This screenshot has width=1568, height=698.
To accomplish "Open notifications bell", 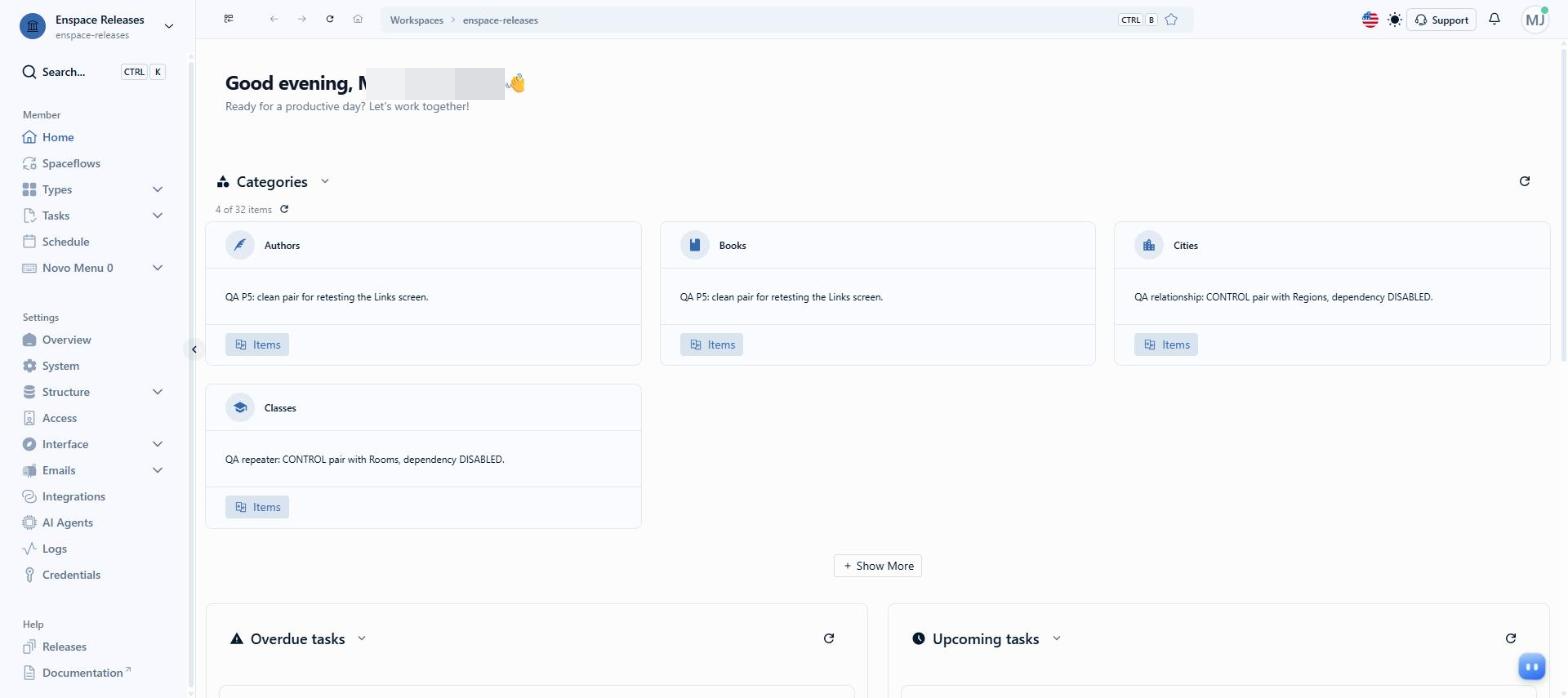I will pyautogui.click(x=1494, y=19).
